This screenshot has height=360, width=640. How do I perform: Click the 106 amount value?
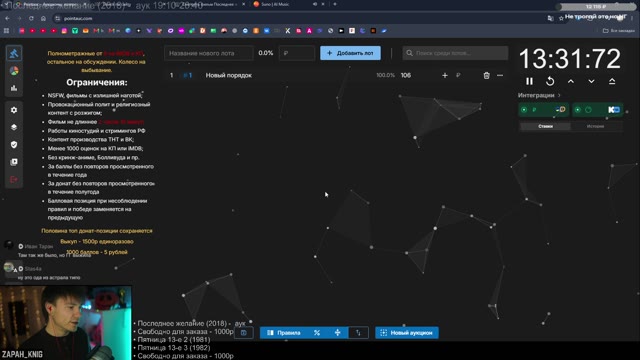coord(406,76)
